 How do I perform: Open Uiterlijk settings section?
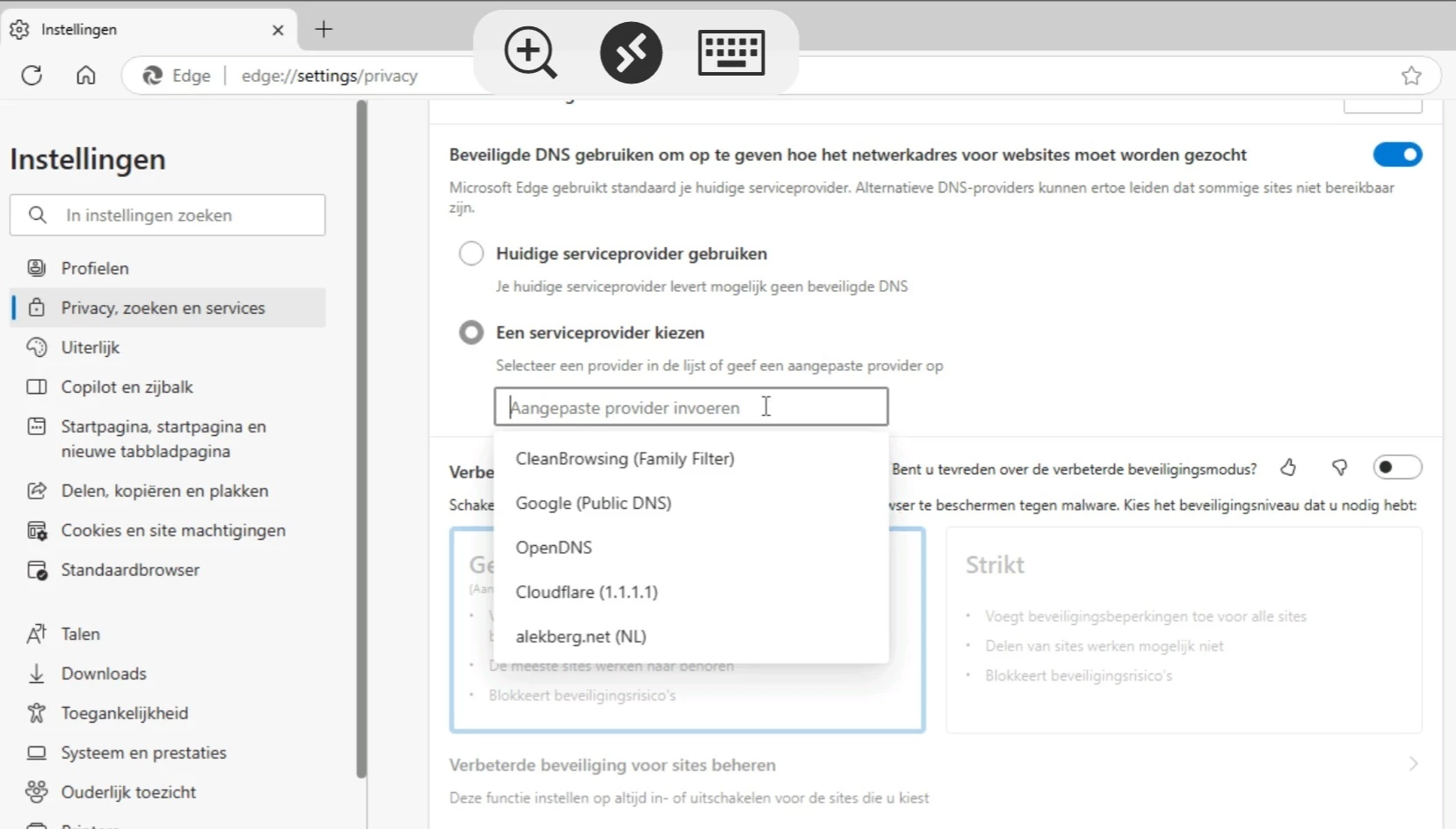(168, 347)
